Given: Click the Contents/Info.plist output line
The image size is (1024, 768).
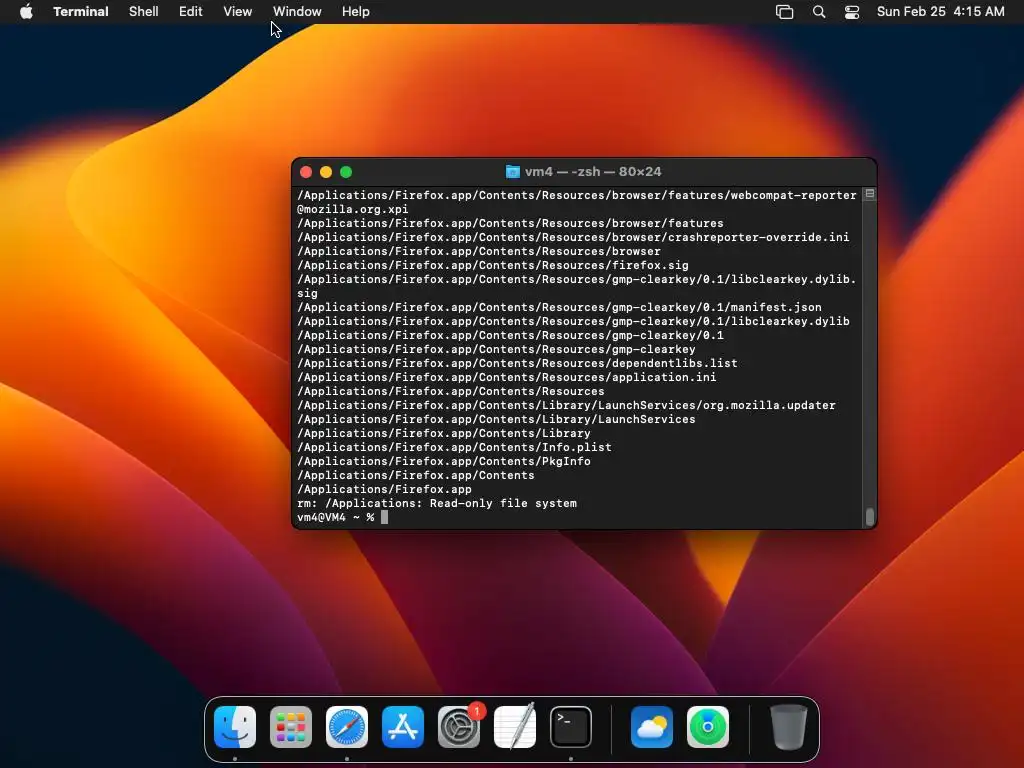Looking at the screenshot, I should (x=455, y=447).
